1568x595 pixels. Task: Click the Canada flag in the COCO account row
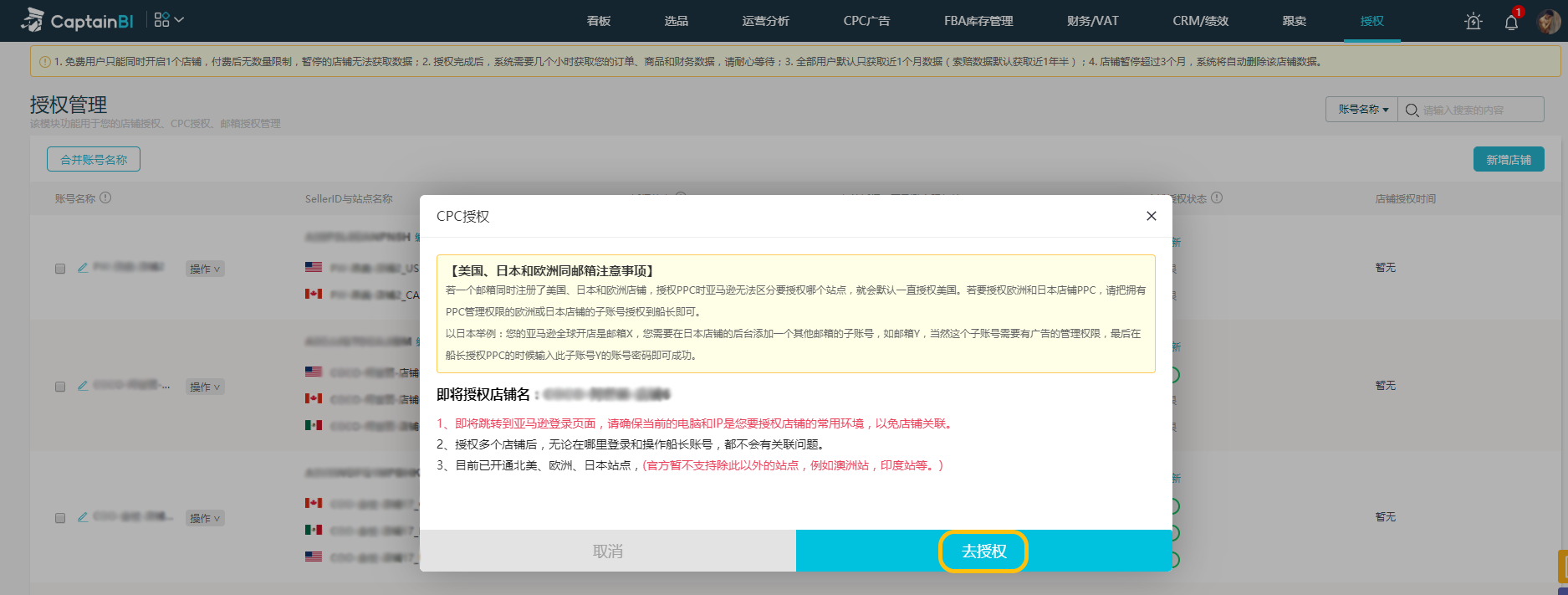(x=314, y=398)
